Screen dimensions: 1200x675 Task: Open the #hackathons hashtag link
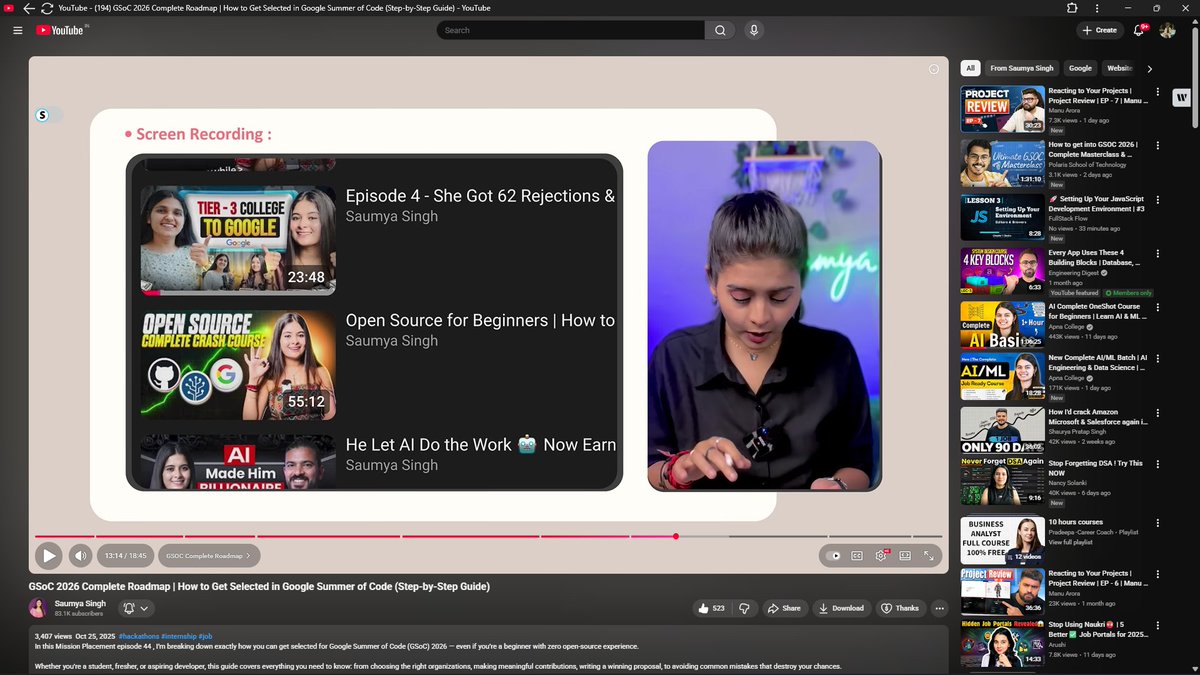point(137,636)
